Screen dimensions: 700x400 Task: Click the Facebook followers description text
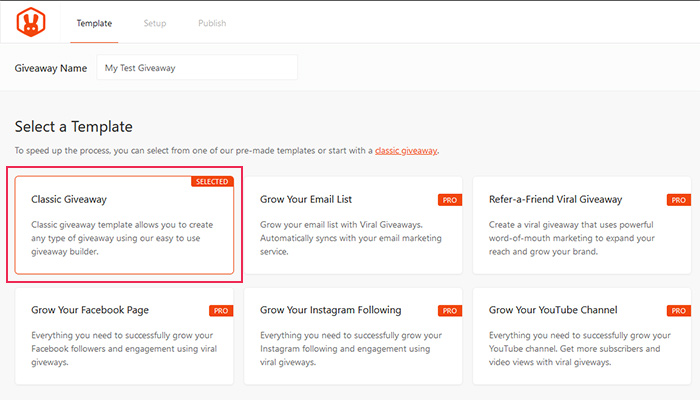[124, 349]
